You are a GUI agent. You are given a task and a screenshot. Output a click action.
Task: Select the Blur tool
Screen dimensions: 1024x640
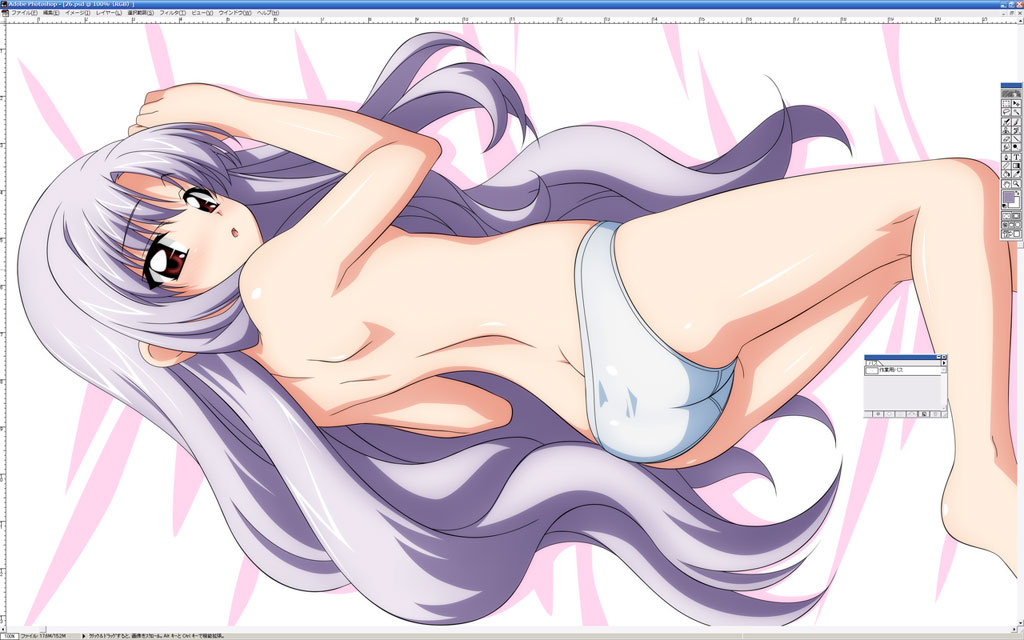(x=1006, y=146)
